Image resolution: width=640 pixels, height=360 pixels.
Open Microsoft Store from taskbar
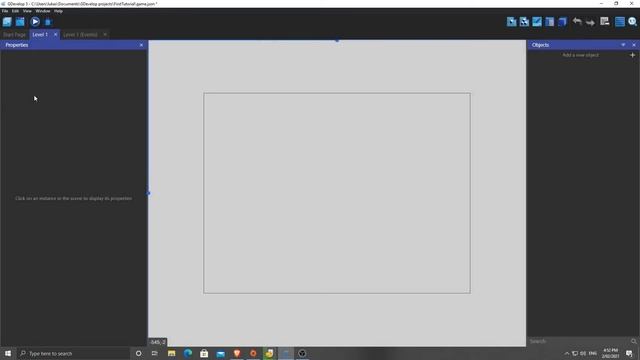click(204, 353)
